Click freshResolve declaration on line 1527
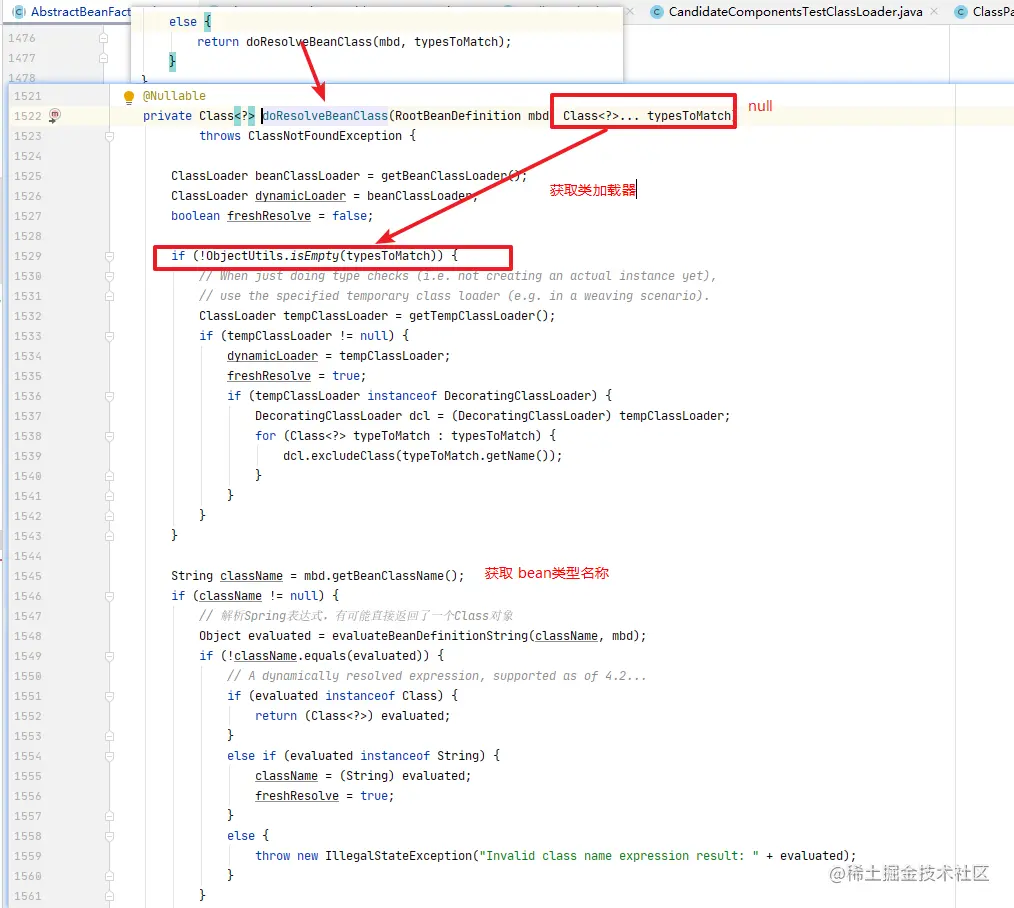Image resolution: width=1014 pixels, height=908 pixels. (269, 216)
